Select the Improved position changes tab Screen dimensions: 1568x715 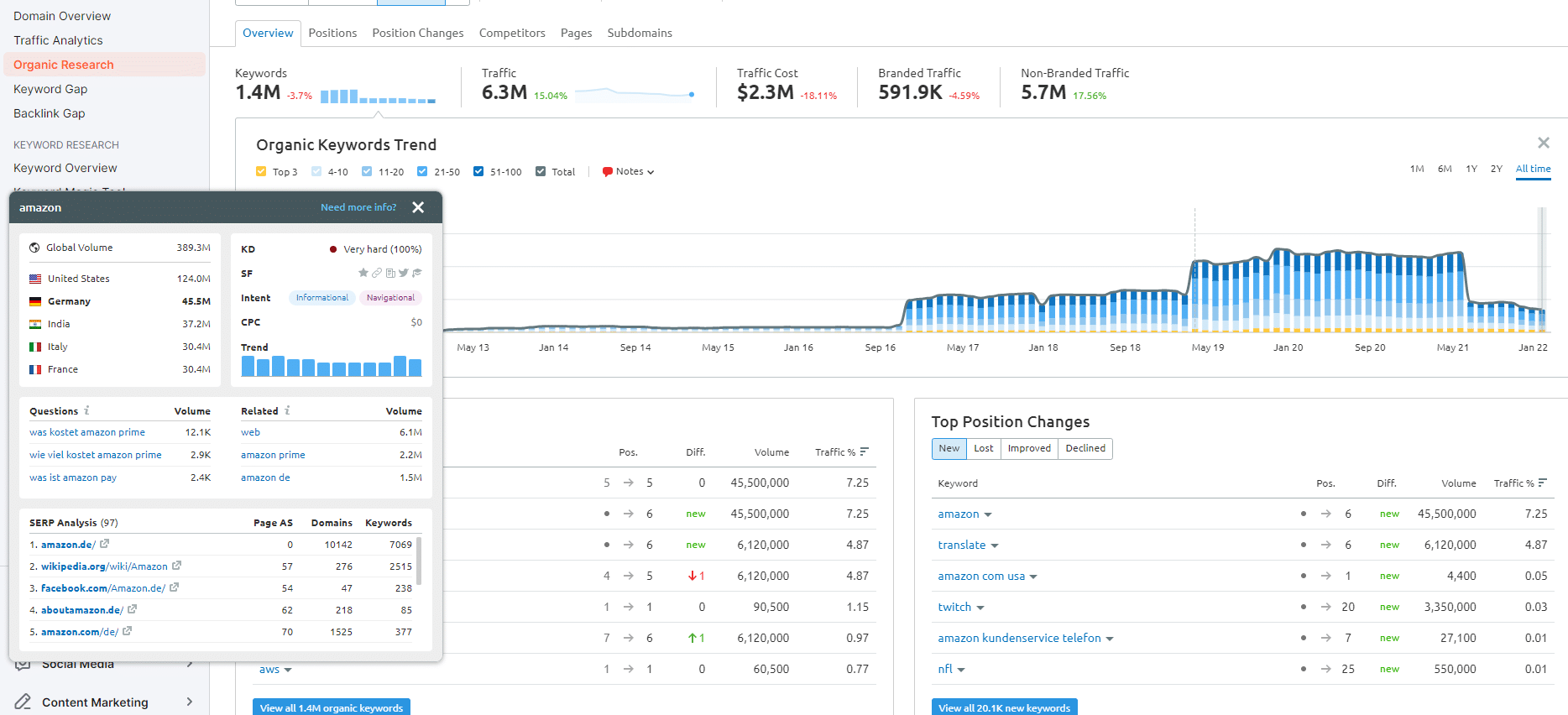1029,448
